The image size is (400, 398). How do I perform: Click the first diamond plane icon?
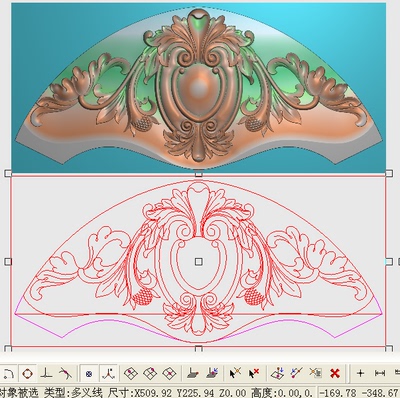pyautogui.click(x=131, y=373)
